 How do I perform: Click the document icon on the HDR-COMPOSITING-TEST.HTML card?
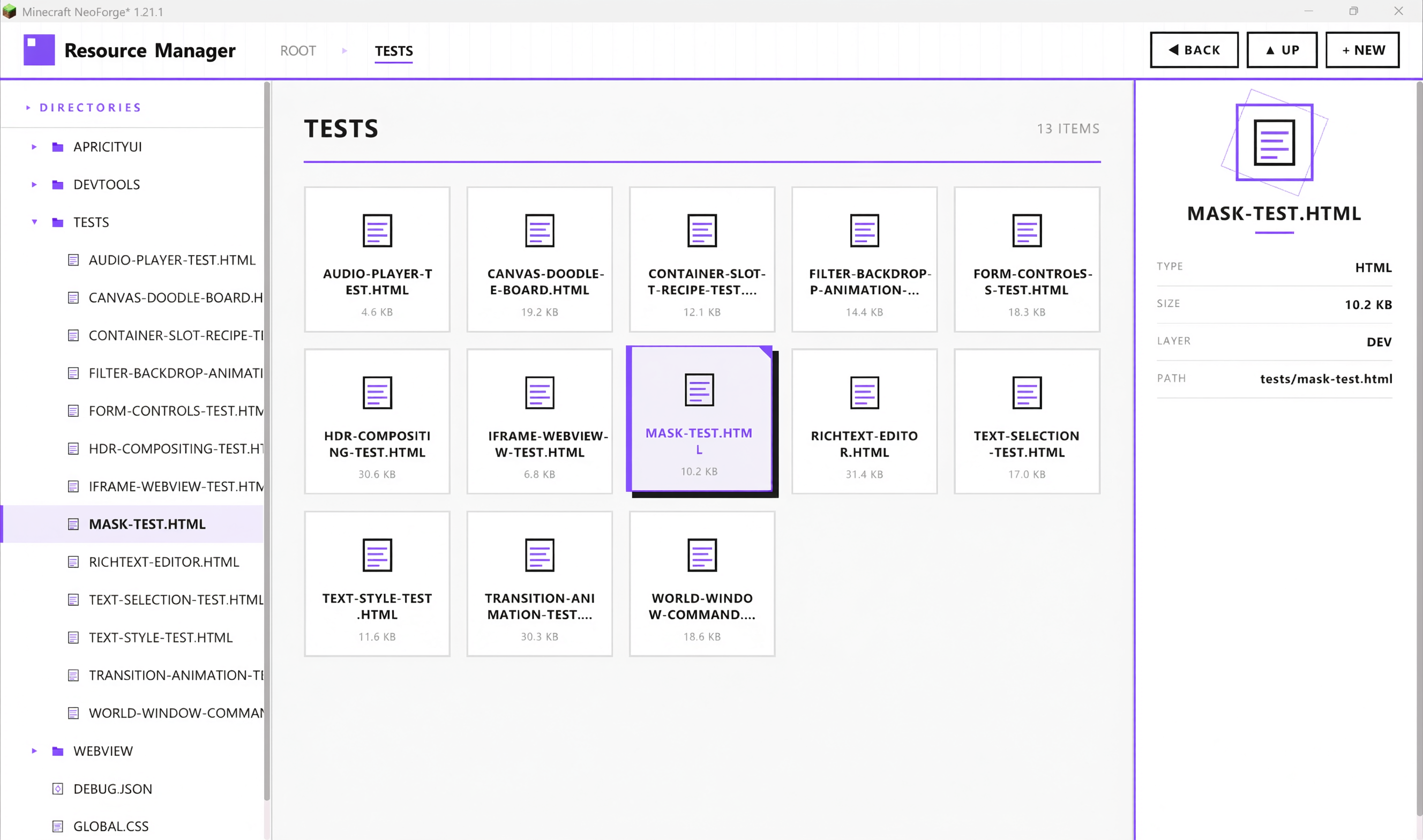pyautogui.click(x=377, y=393)
